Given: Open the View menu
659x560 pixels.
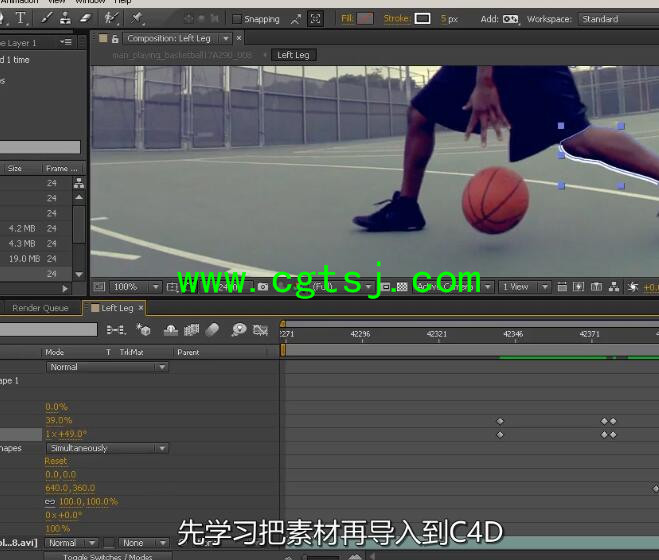Looking at the screenshot, I should coord(56,2).
